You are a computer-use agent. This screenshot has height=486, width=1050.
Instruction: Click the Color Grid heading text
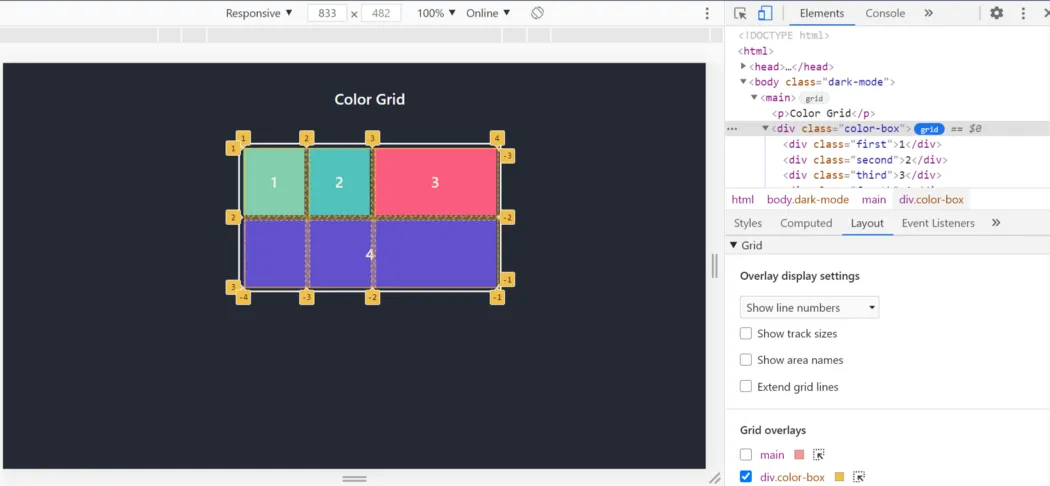pos(370,100)
